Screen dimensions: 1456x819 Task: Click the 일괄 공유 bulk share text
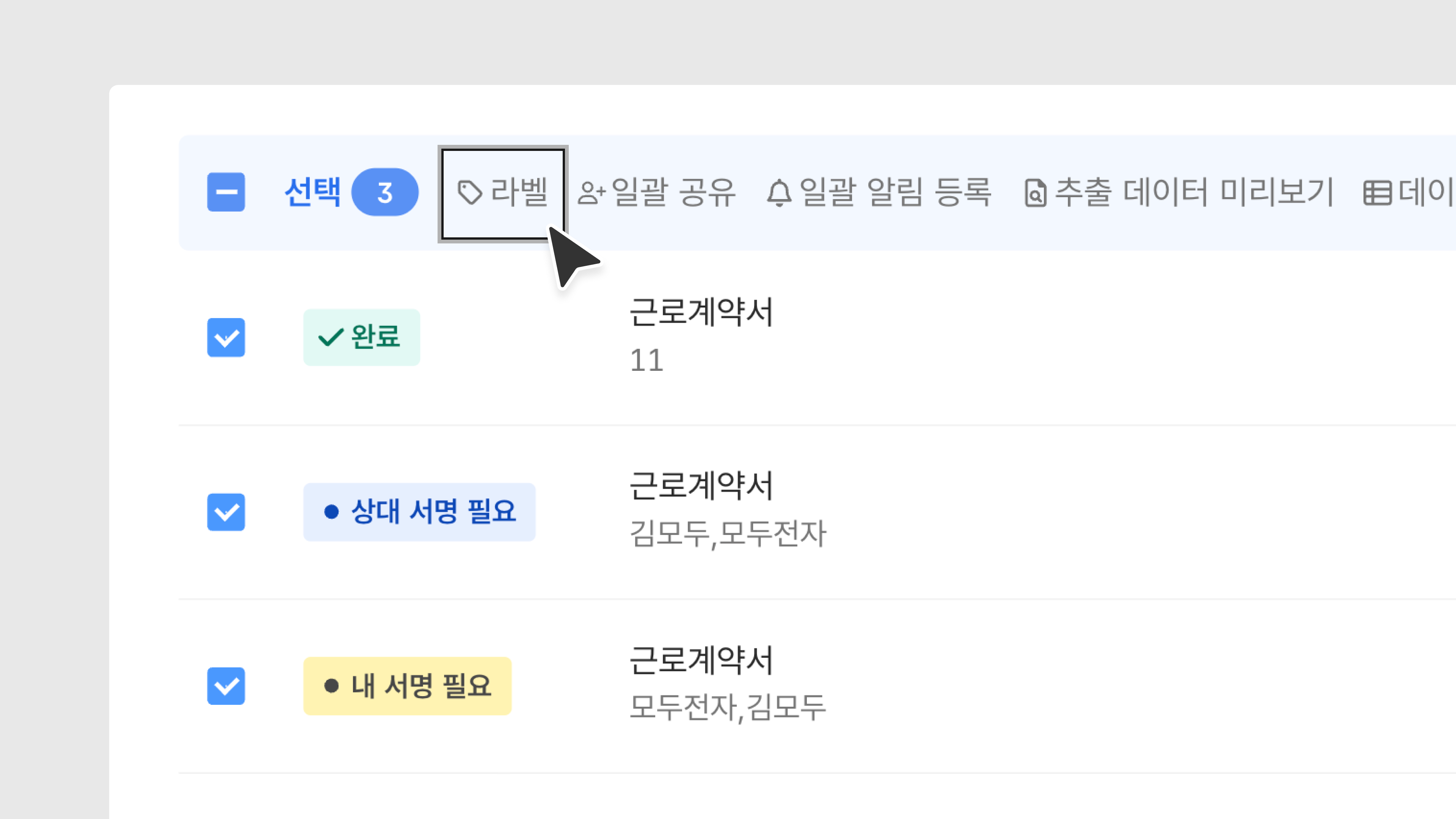pos(673,192)
